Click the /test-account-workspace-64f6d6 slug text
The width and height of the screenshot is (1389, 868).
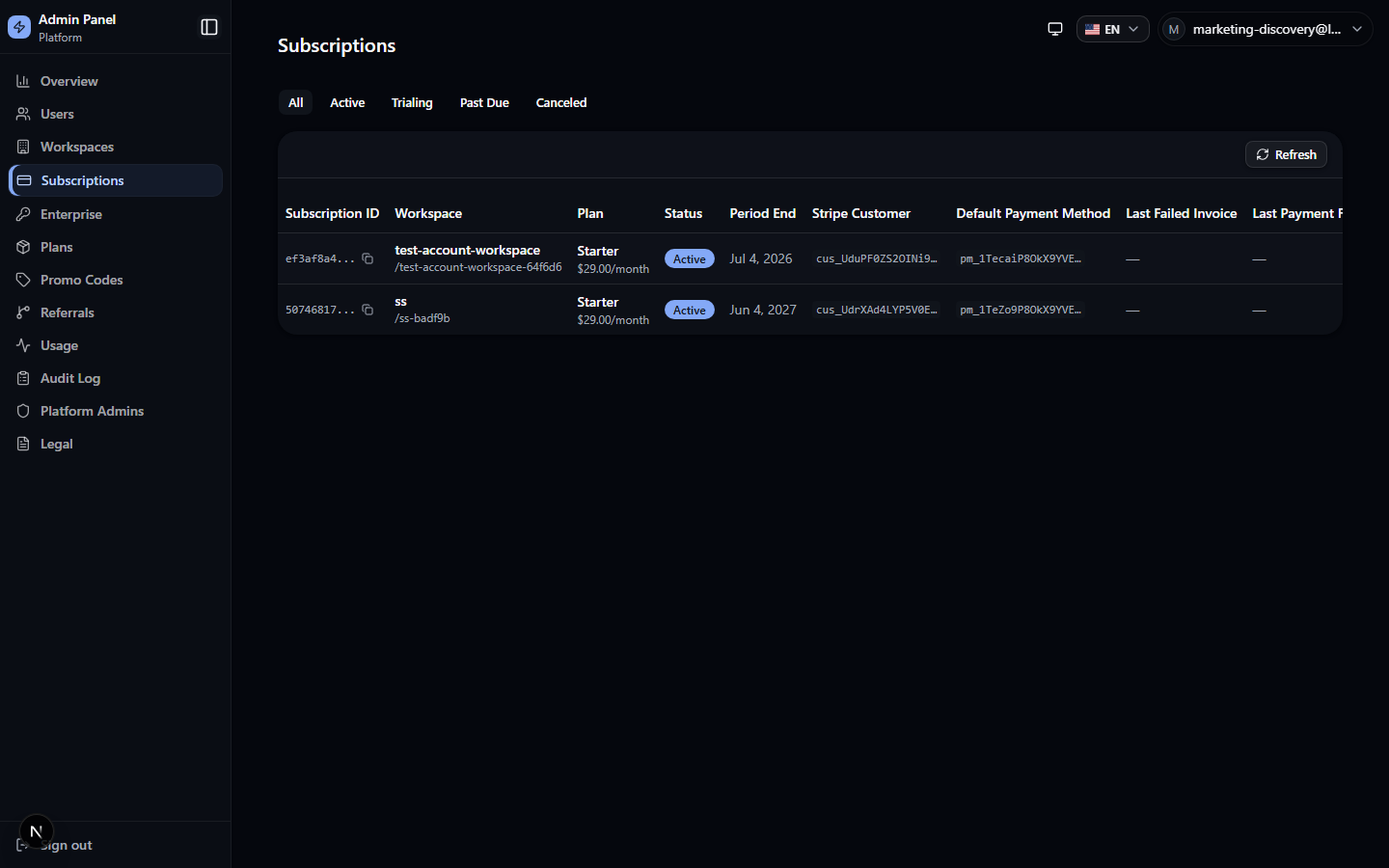click(478, 267)
